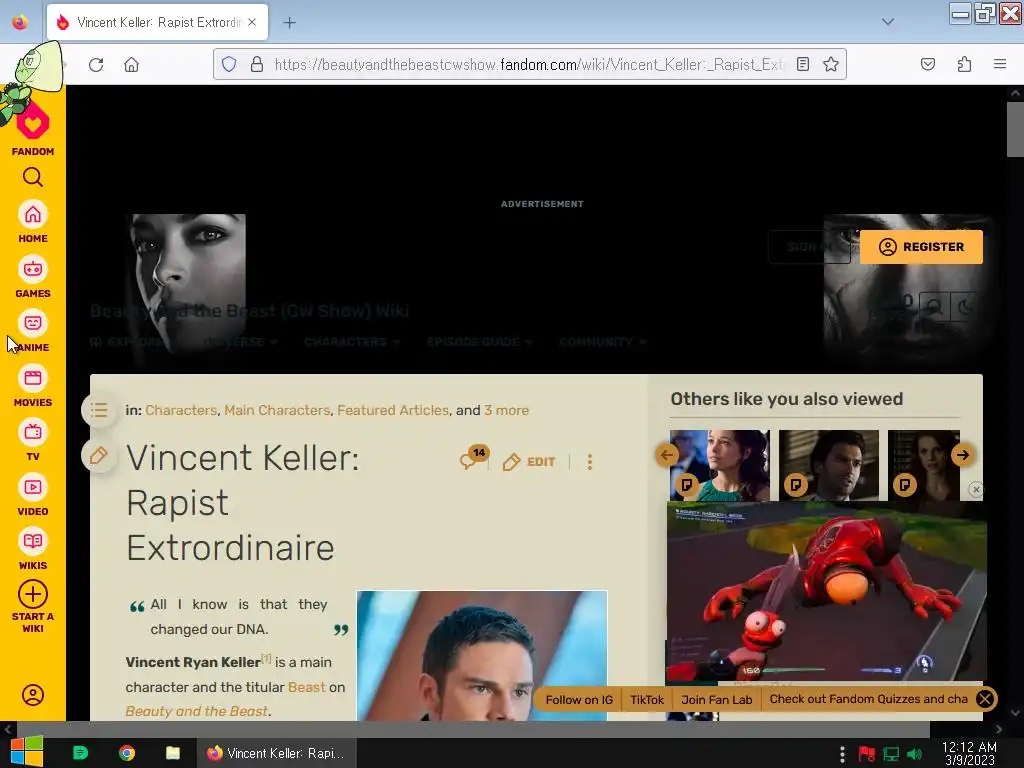Expand the Characters nav dropdown
This screenshot has width=1024, height=768.
(352, 342)
